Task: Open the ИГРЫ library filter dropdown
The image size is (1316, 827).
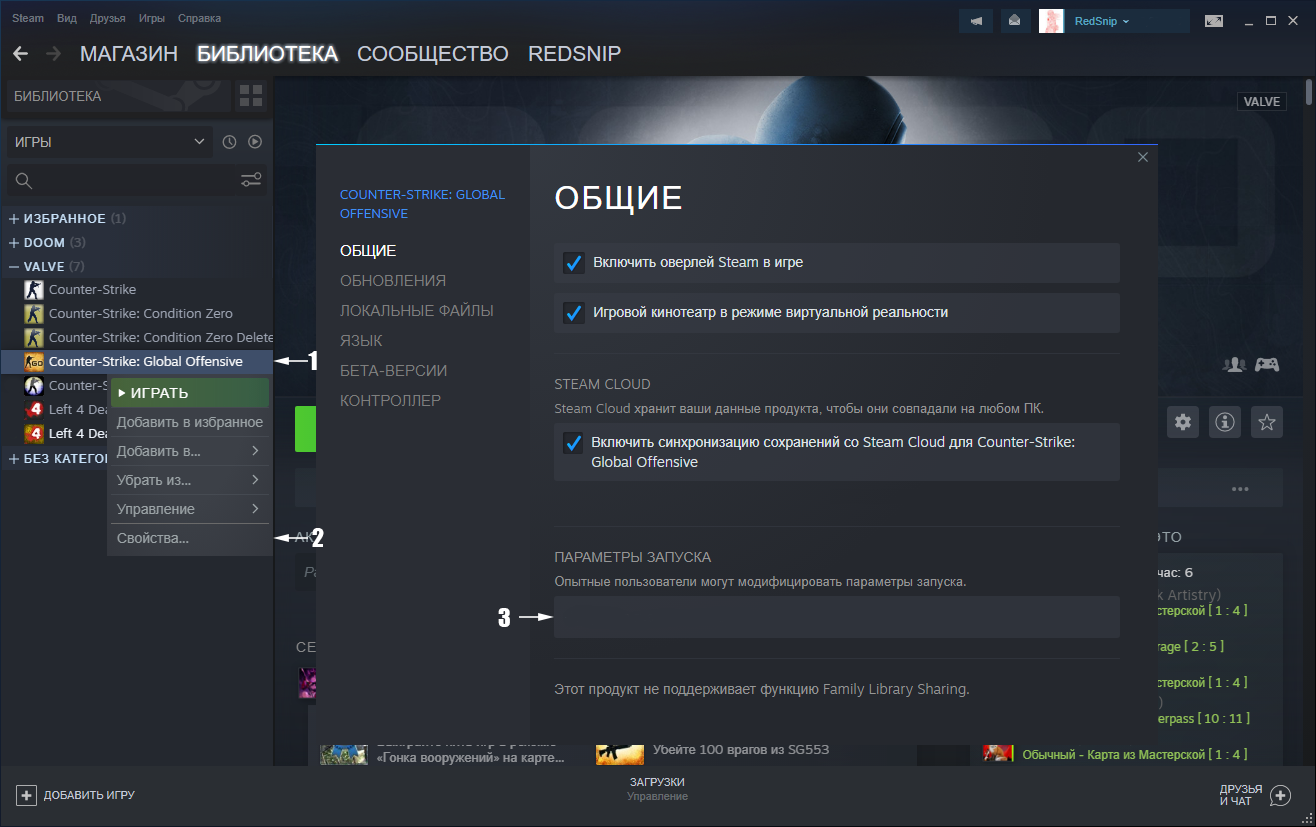Action: tap(109, 142)
